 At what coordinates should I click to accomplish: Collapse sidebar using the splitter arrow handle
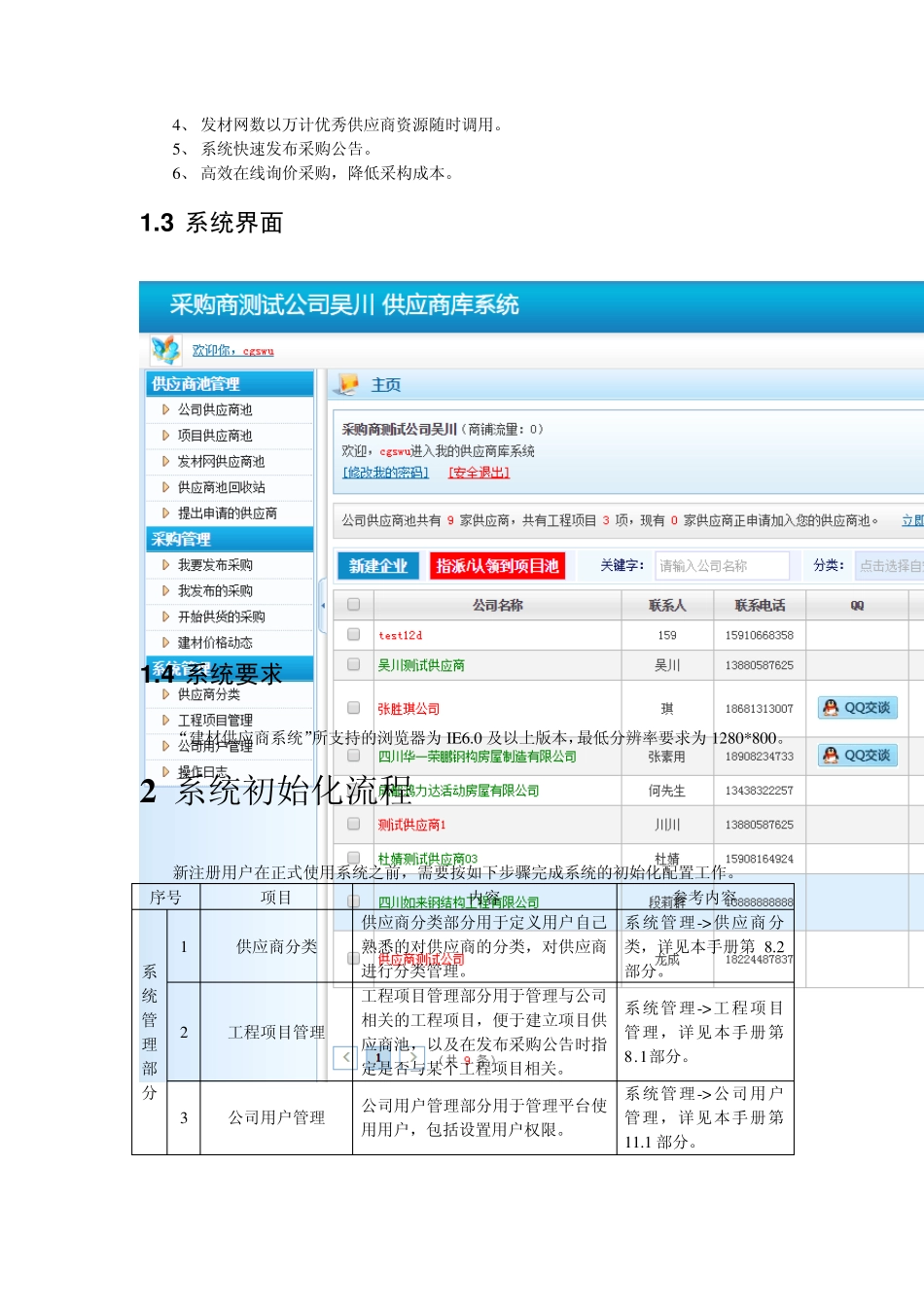click(322, 605)
